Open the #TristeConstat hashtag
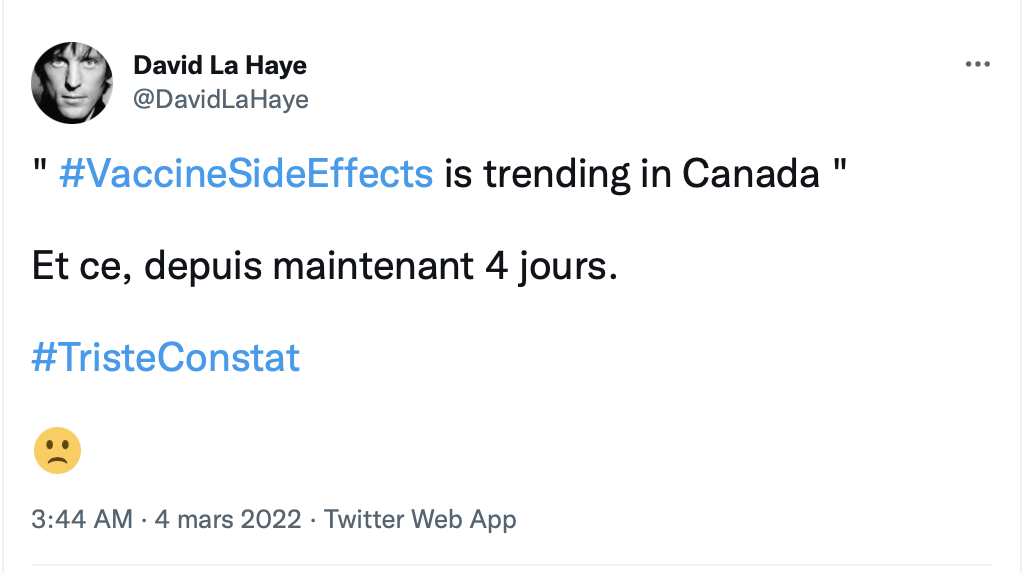 [x=166, y=357]
